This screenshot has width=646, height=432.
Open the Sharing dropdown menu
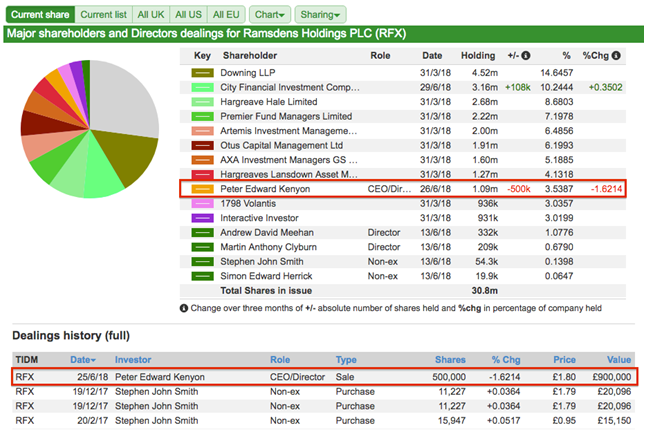point(320,15)
